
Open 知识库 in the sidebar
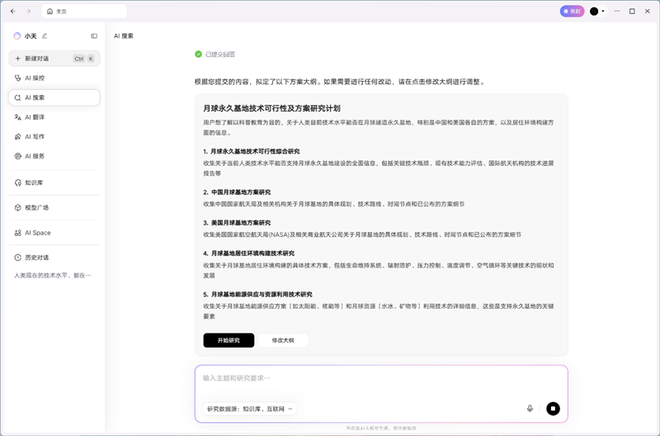pos(35,182)
